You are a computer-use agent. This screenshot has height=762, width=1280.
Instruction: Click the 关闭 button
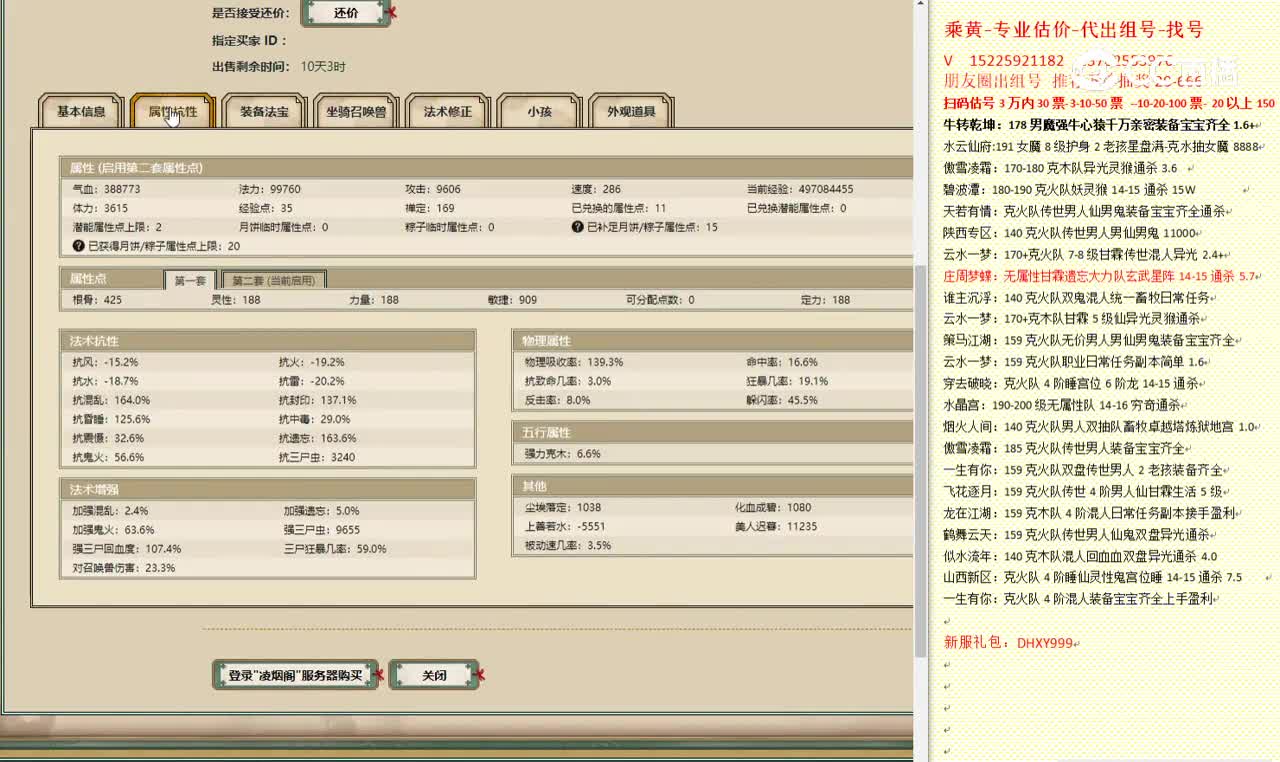(x=434, y=676)
